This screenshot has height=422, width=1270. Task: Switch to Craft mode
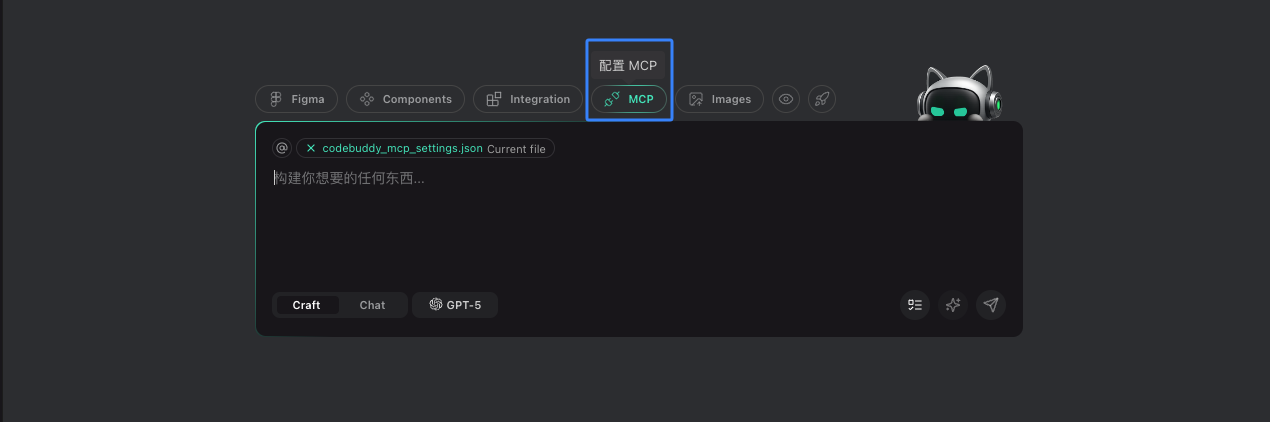[306, 305]
